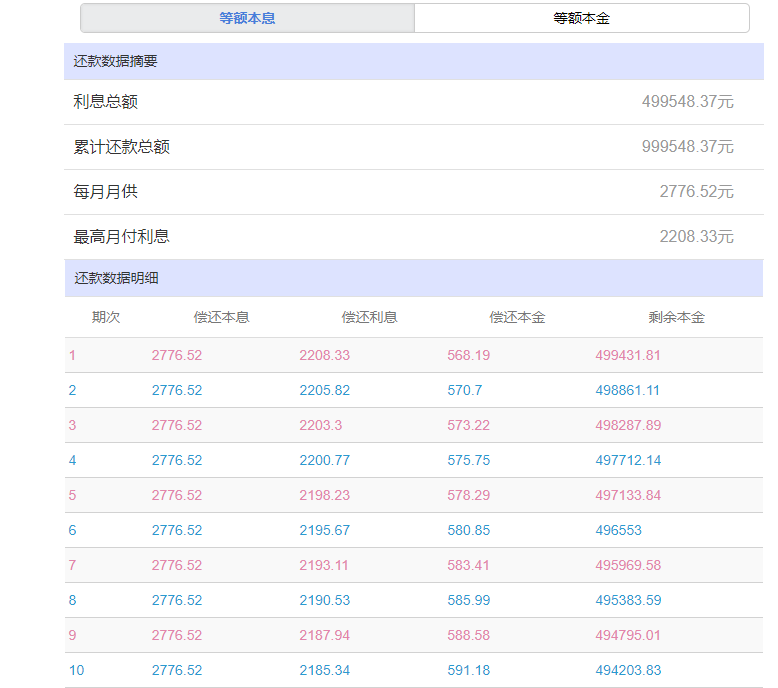This screenshot has height=688, width=778.
Task: Click the 偿还本金 column header
Action: 517,317
